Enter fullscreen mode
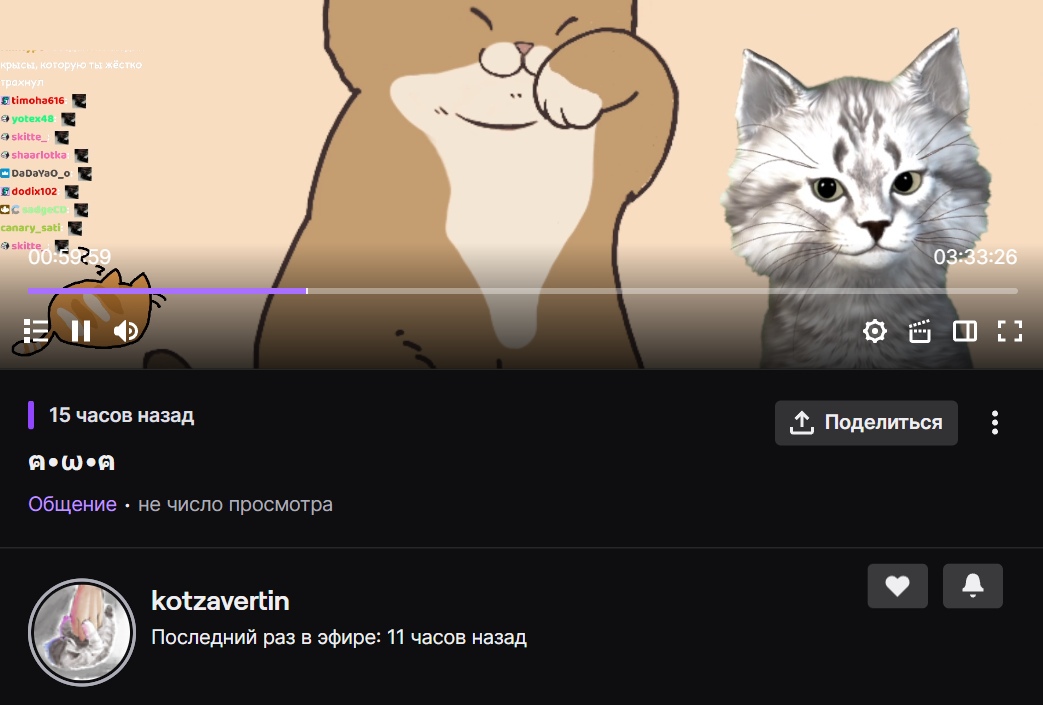1043x705 pixels. (1010, 331)
